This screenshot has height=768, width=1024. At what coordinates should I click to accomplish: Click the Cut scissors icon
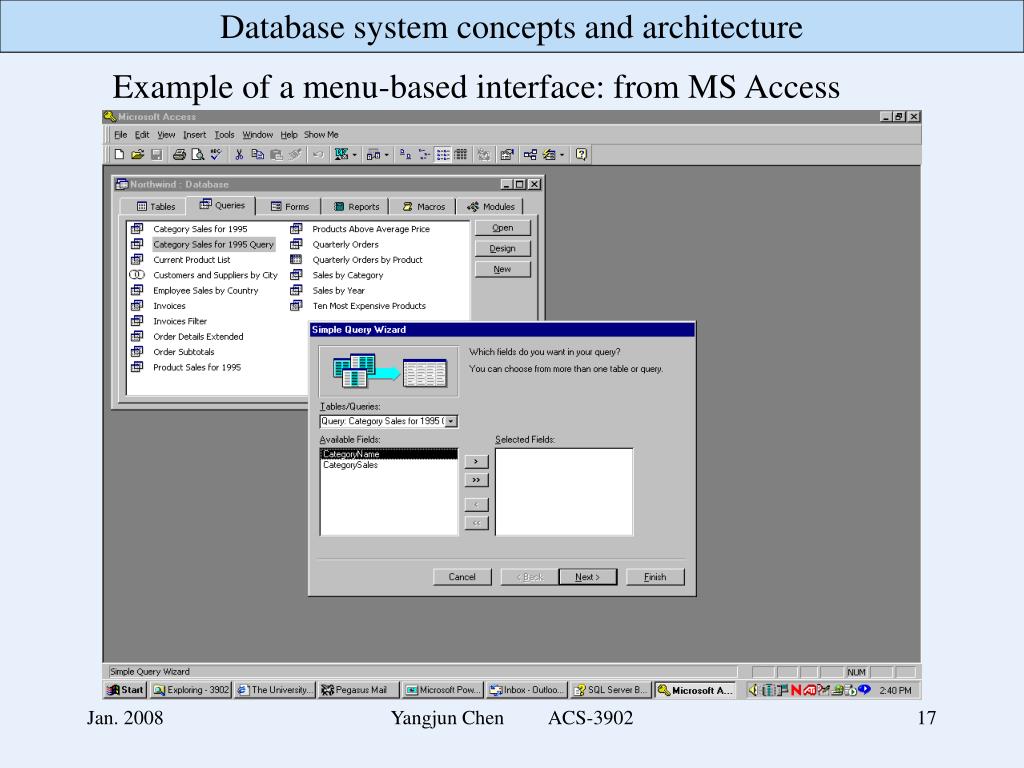point(239,155)
